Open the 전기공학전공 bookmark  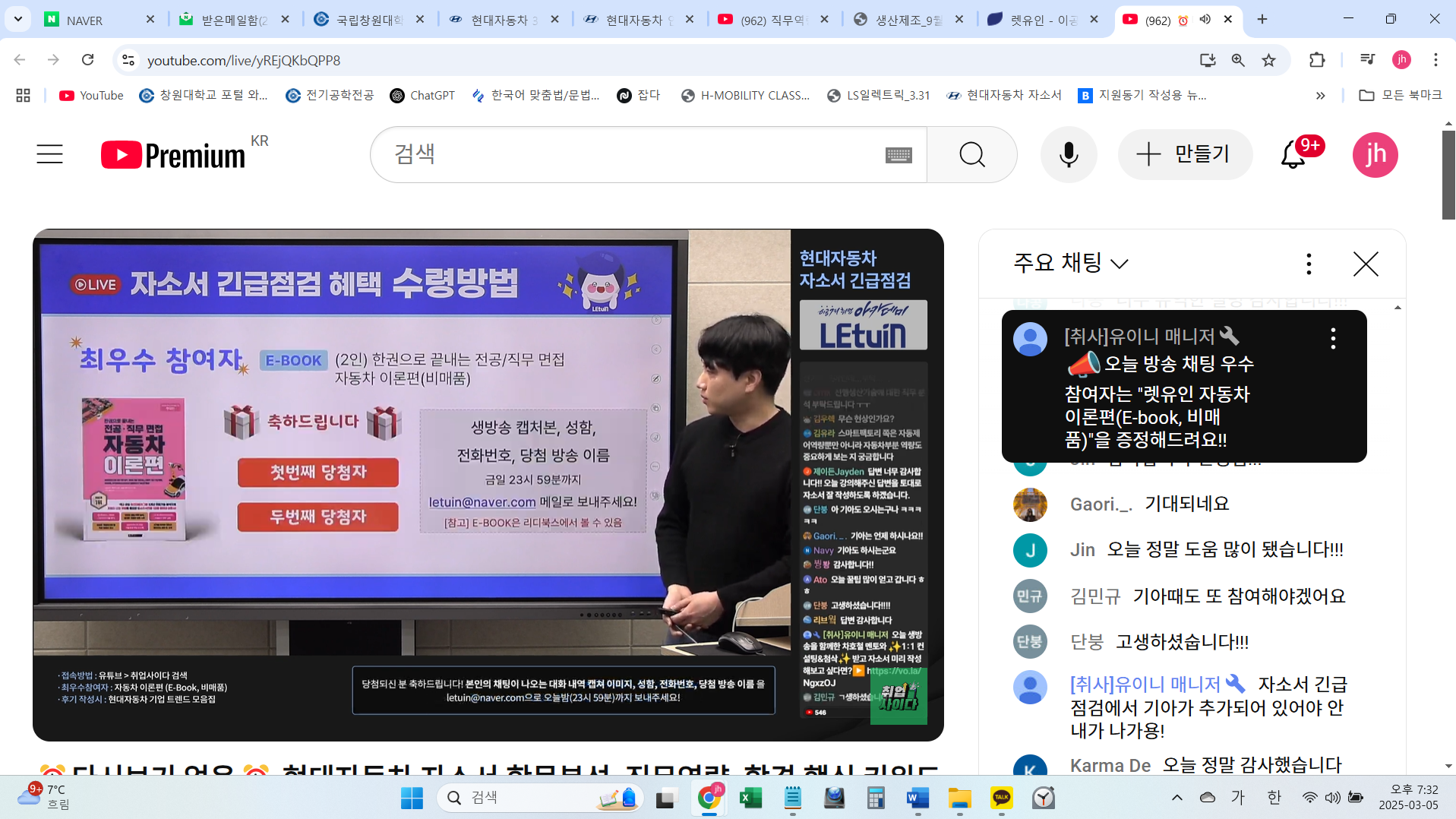click(x=330, y=96)
